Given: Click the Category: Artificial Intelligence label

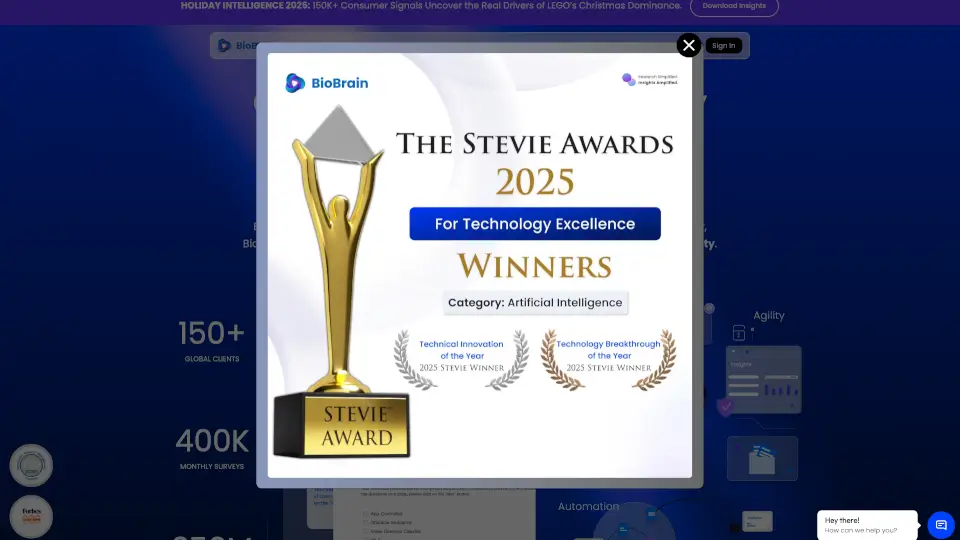Looking at the screenshot, I should 536,302.
